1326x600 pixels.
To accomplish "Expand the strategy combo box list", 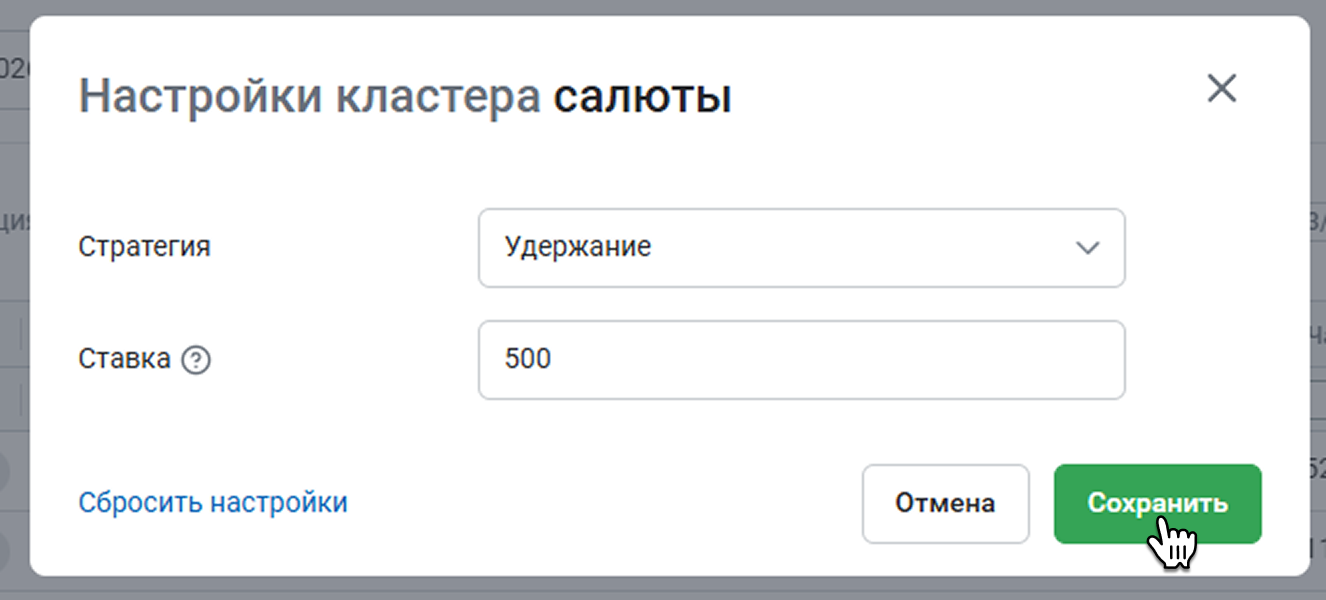I will (x=800, y=247).
